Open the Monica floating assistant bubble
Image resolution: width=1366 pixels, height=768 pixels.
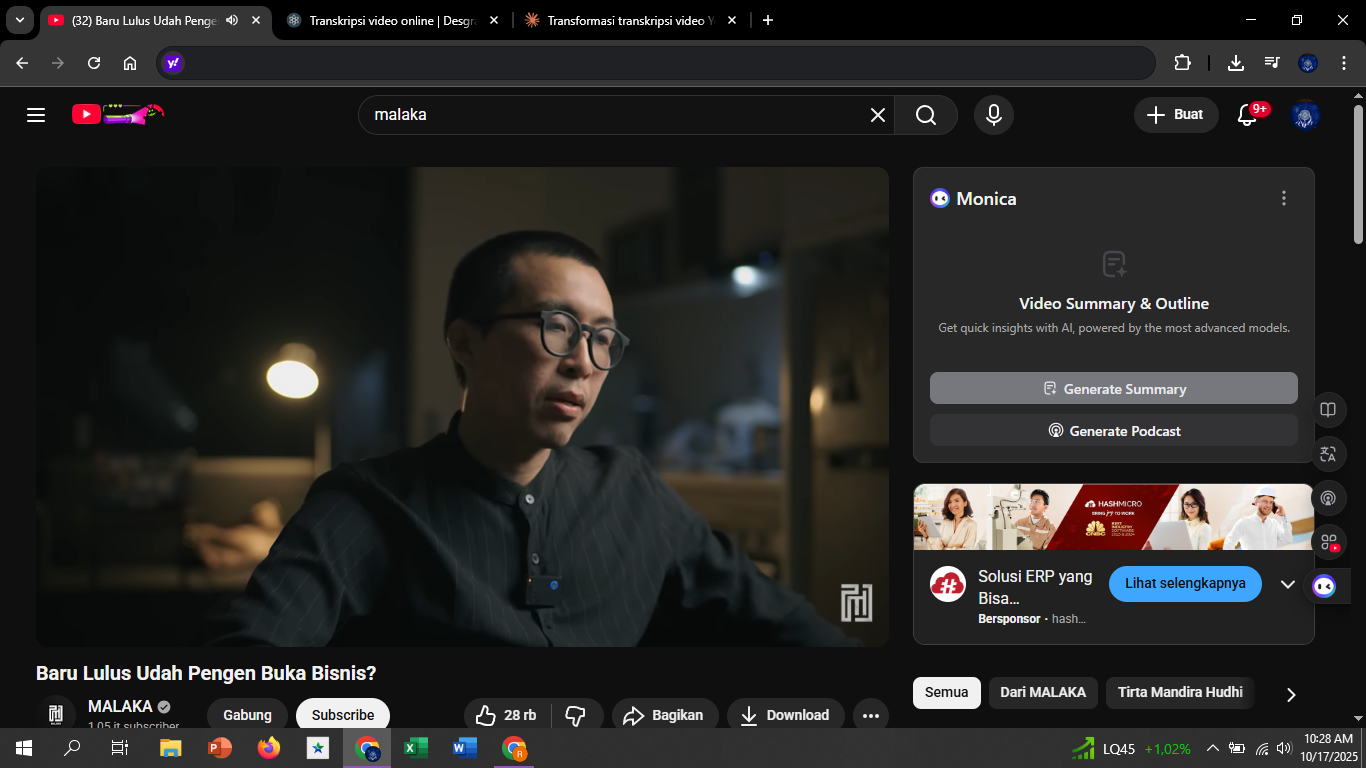click(1325, 586)
